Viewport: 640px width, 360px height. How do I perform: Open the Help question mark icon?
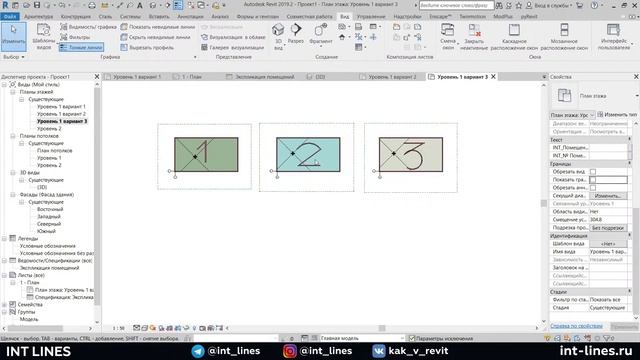coord(594,5)
